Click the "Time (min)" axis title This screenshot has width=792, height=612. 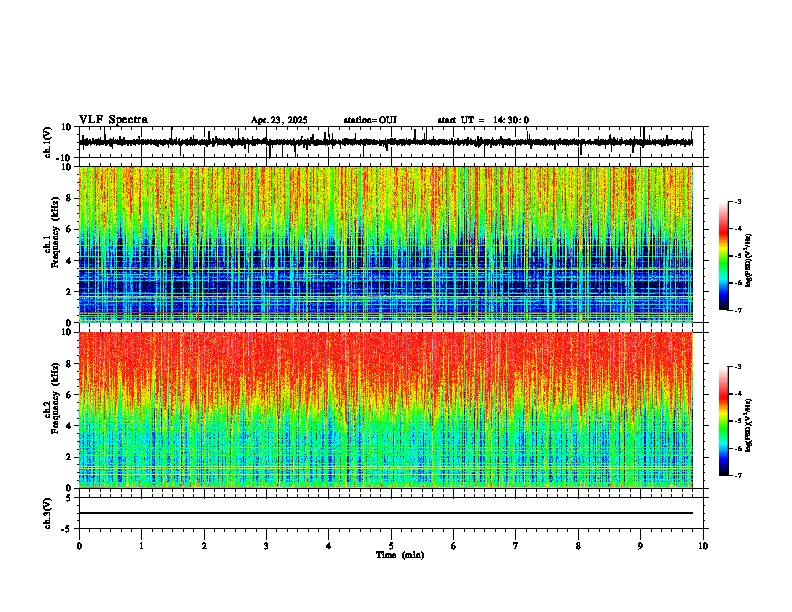coord(400,555)
